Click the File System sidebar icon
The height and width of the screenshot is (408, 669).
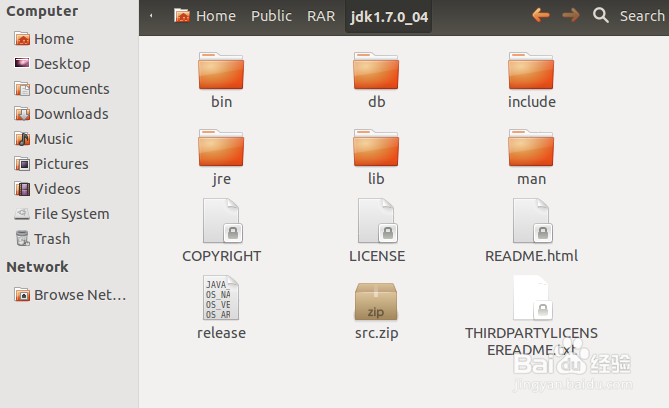pyautogui.click(x=22, y=214)
